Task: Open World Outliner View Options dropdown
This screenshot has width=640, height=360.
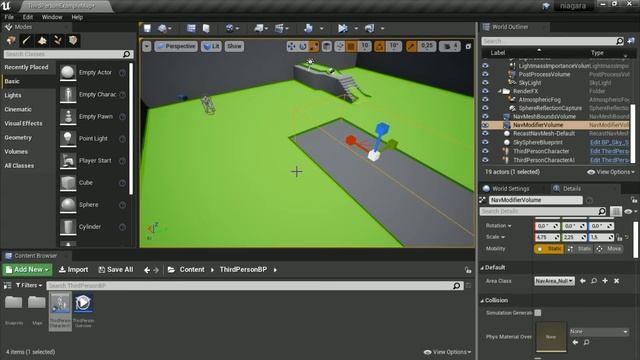Action: pos(611,172)
